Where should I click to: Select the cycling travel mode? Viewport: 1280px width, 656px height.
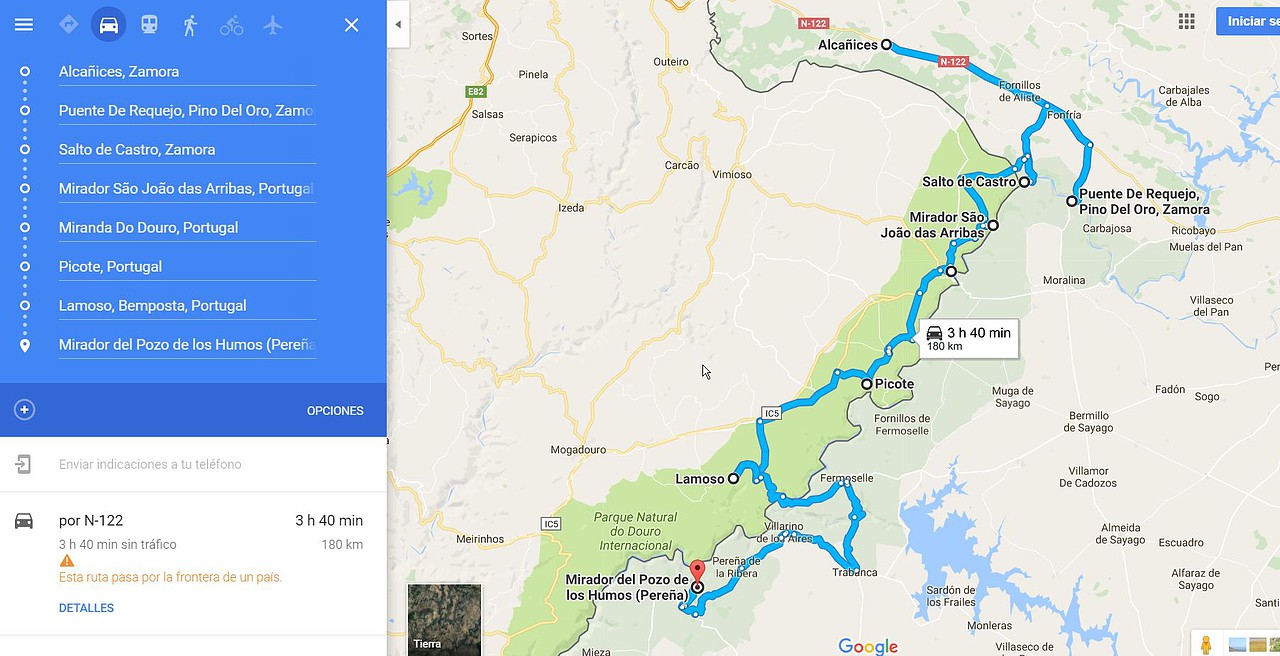[231, 25]
